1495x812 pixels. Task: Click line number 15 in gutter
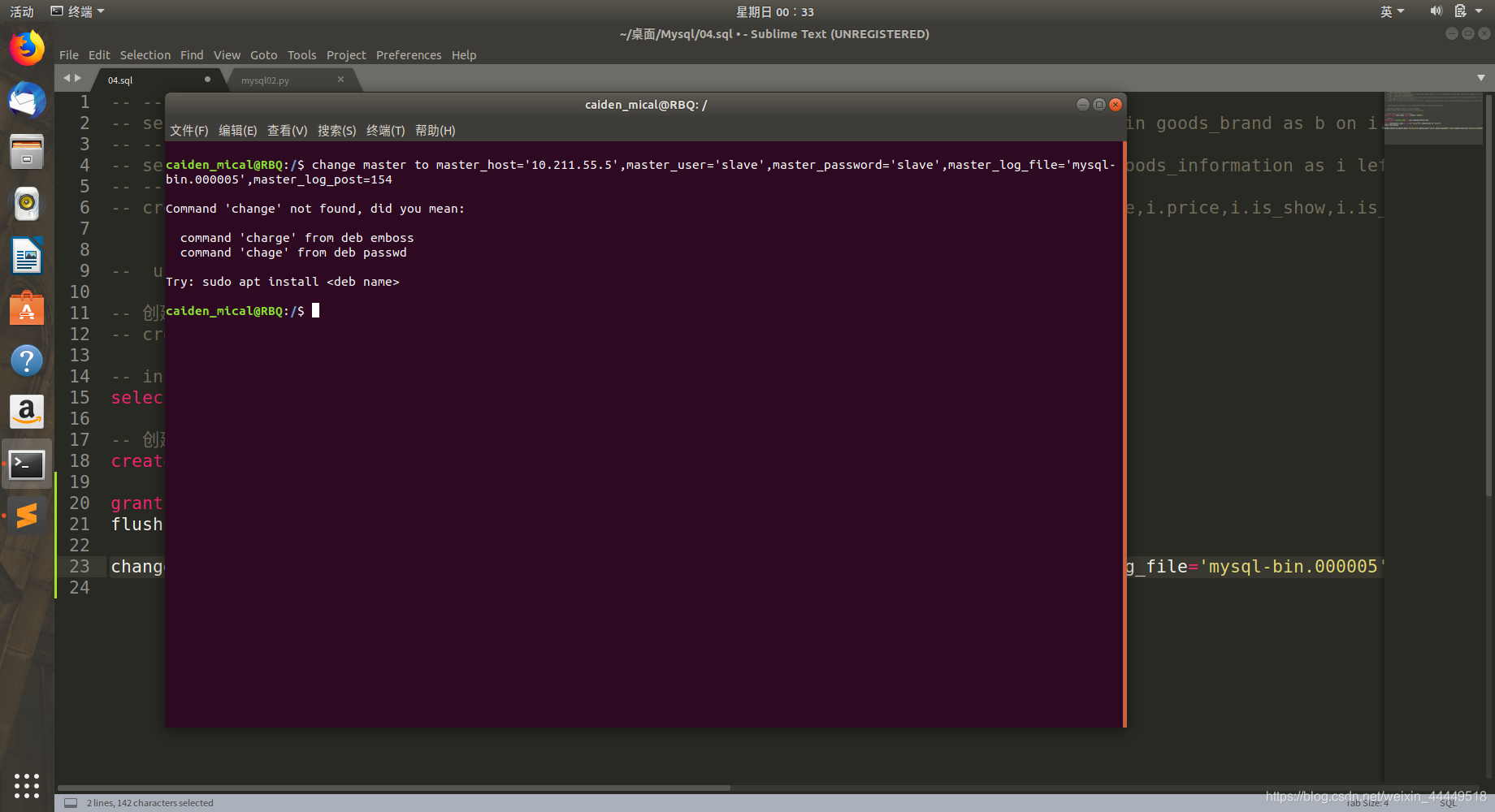tap(79, 397)
